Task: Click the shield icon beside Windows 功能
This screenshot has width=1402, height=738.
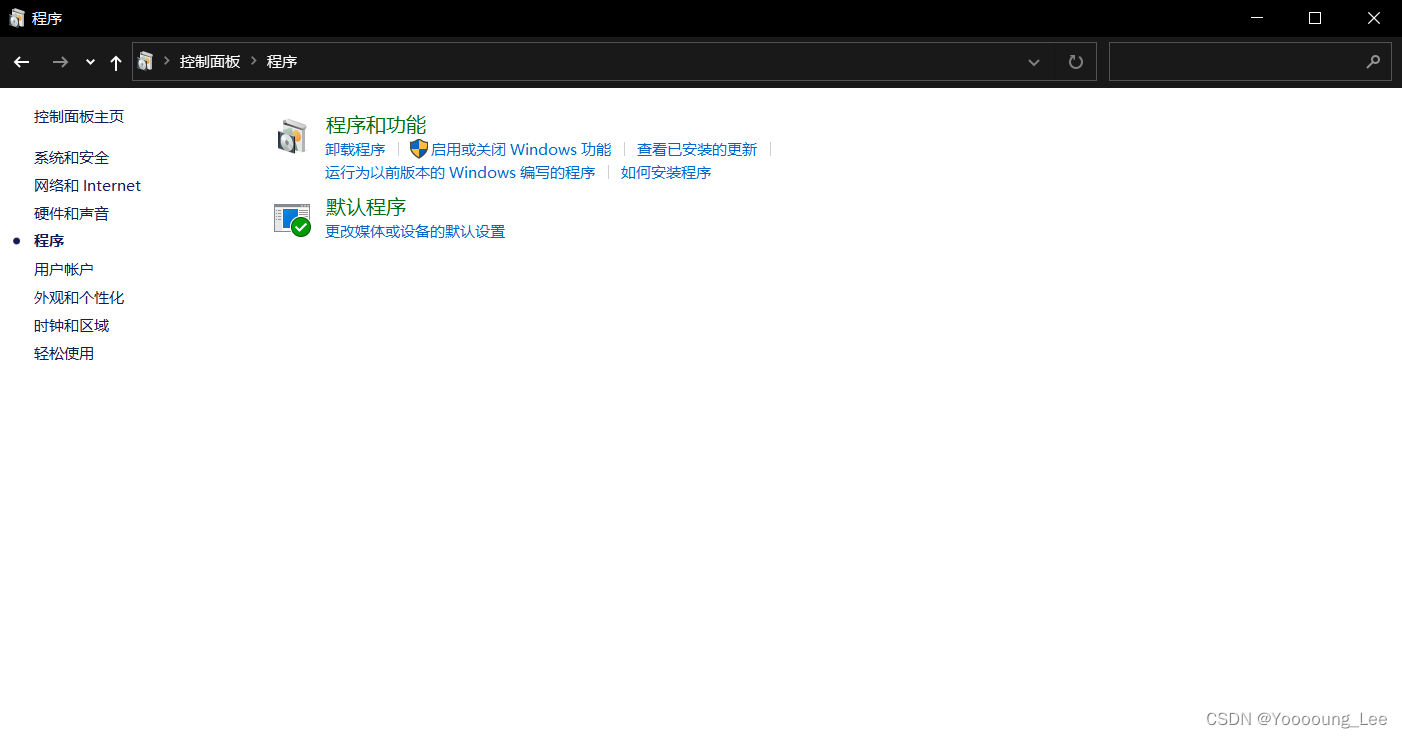Action: coord(419,149)
